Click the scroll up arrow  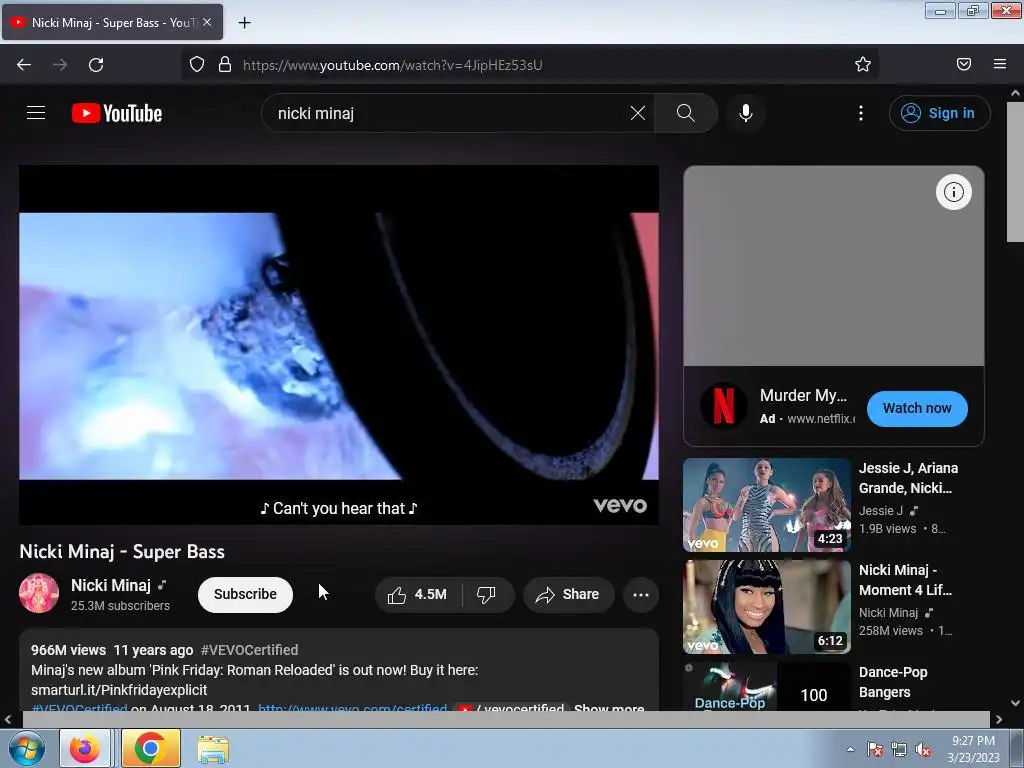click(x=1015, y=93)
